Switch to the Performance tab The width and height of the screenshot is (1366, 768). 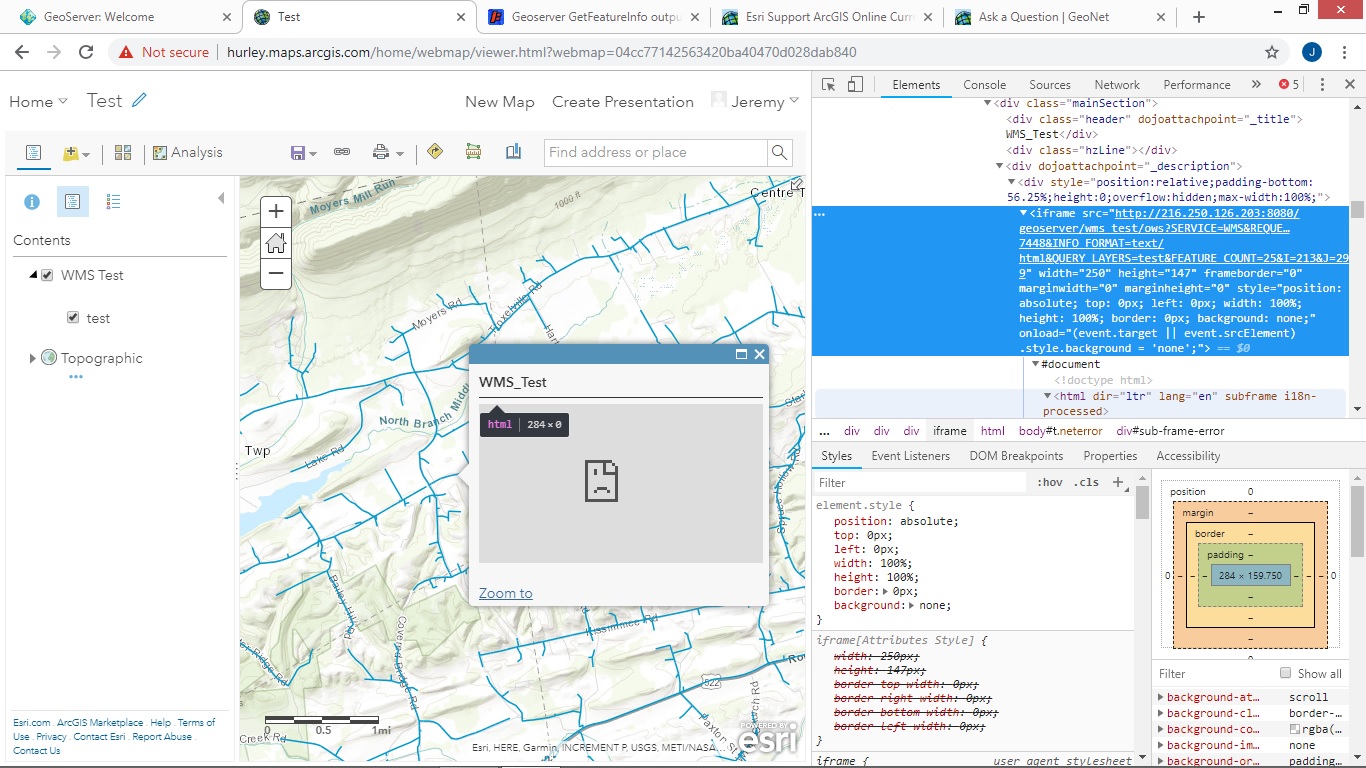point(1197,85)
